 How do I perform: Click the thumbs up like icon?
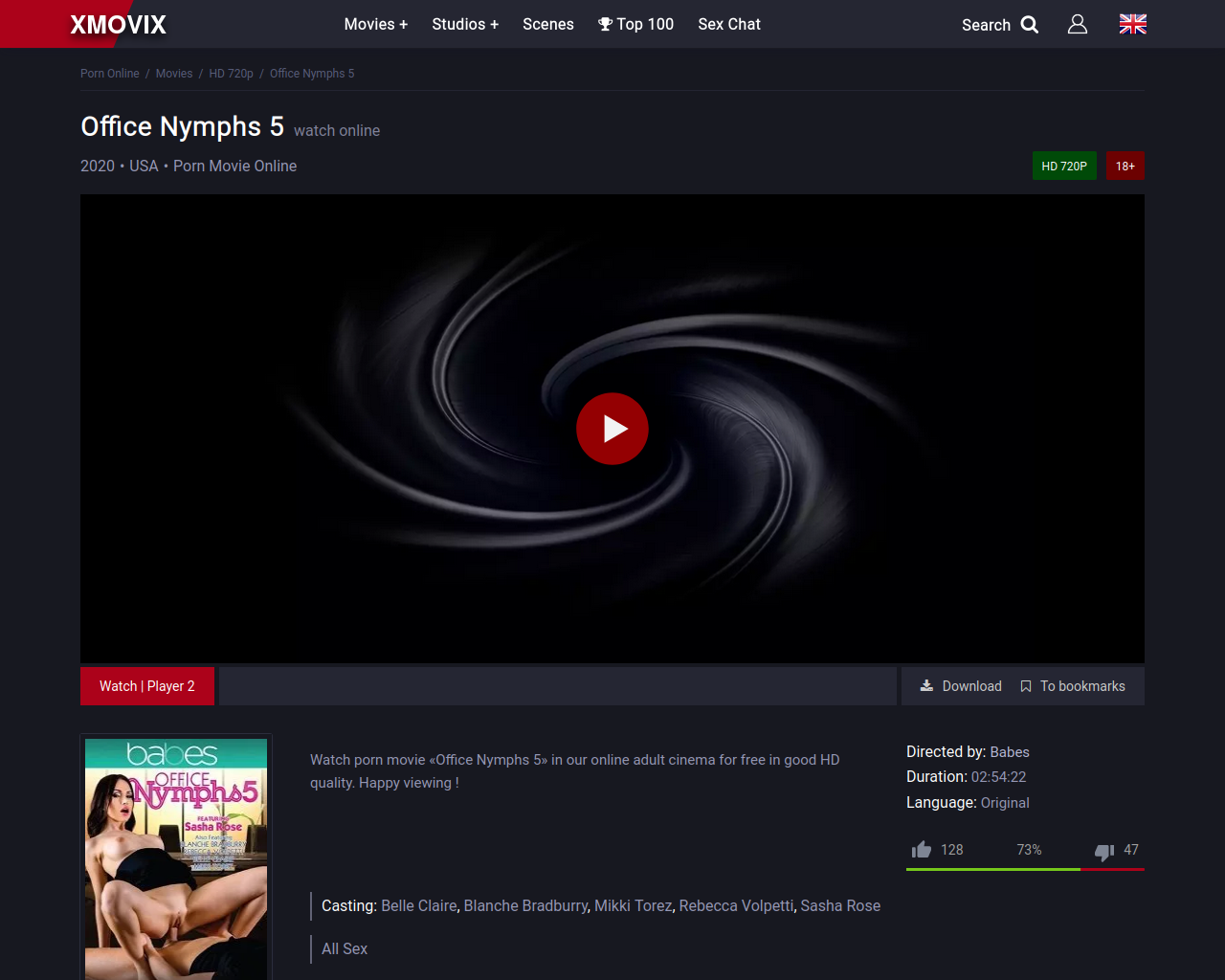(922, 850)
